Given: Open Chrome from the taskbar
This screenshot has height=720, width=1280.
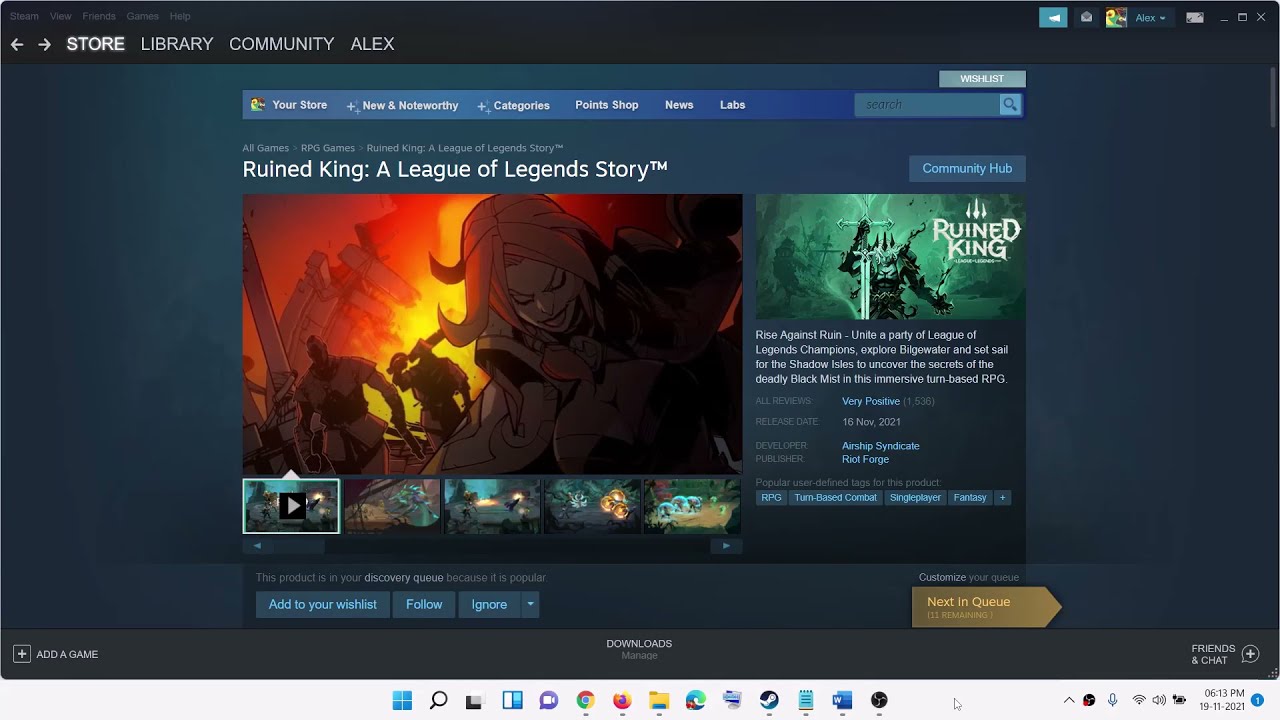Looking at the screenshot, I should (585, 700).
